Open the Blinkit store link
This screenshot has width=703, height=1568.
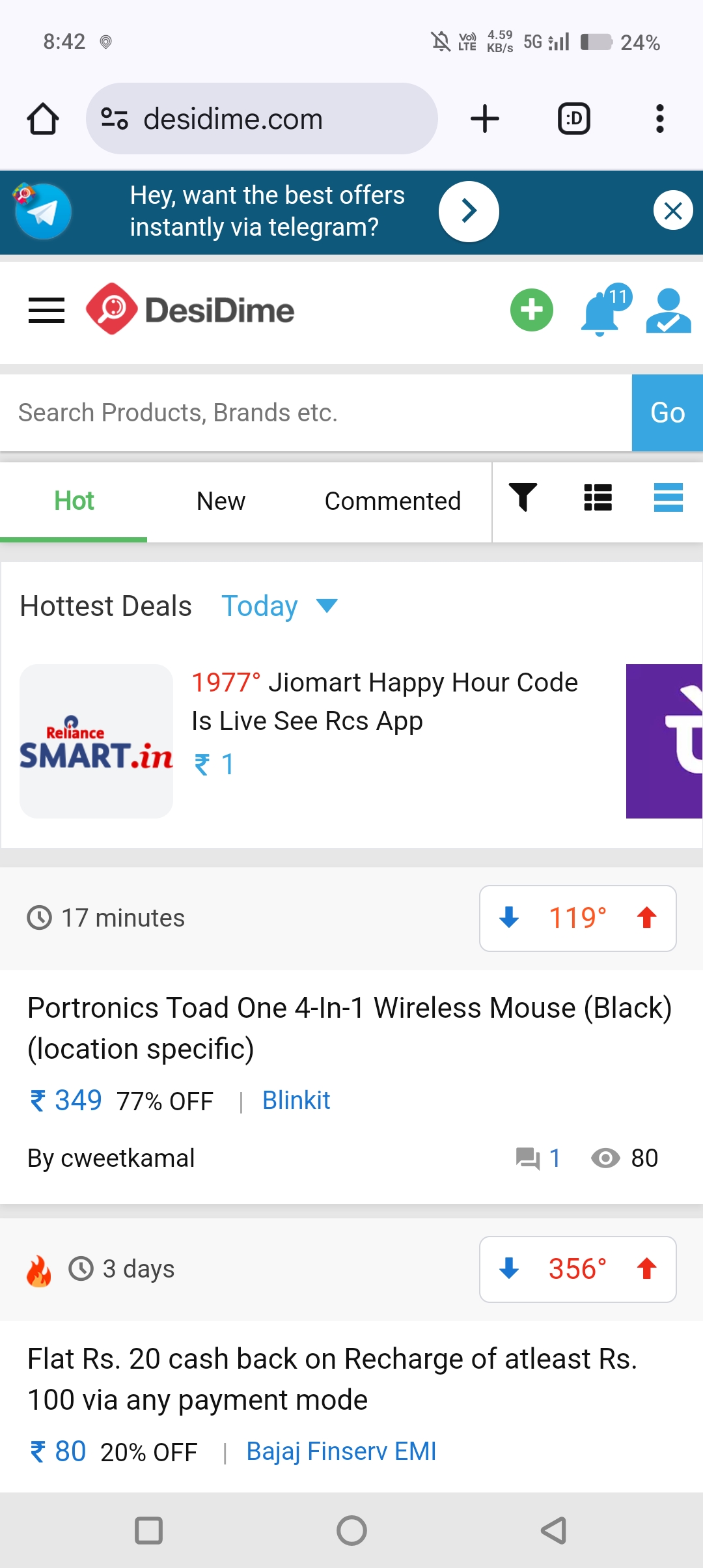(x=296, y=1100)
